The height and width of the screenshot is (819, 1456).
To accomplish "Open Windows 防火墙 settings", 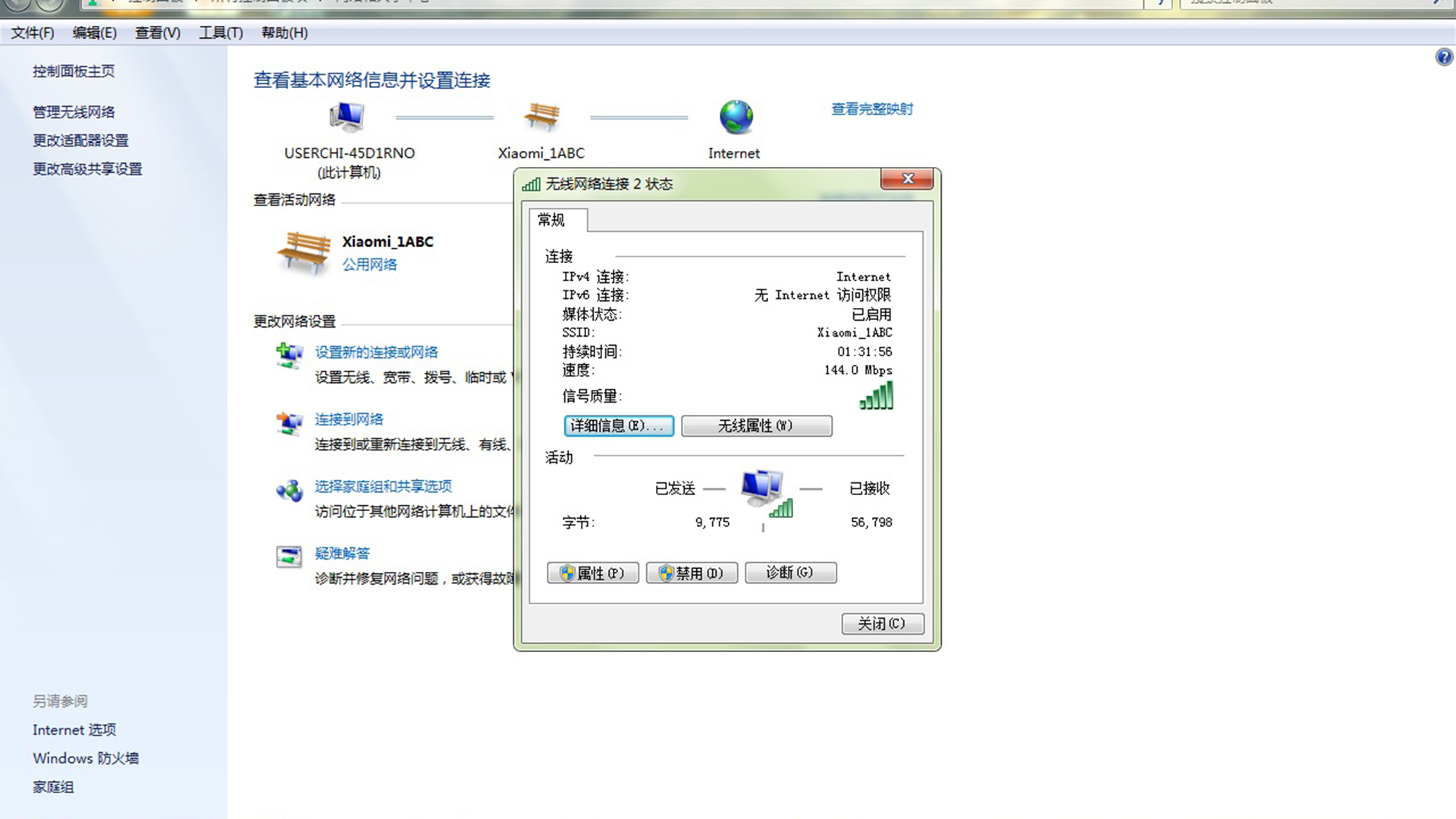I will 86,758.
